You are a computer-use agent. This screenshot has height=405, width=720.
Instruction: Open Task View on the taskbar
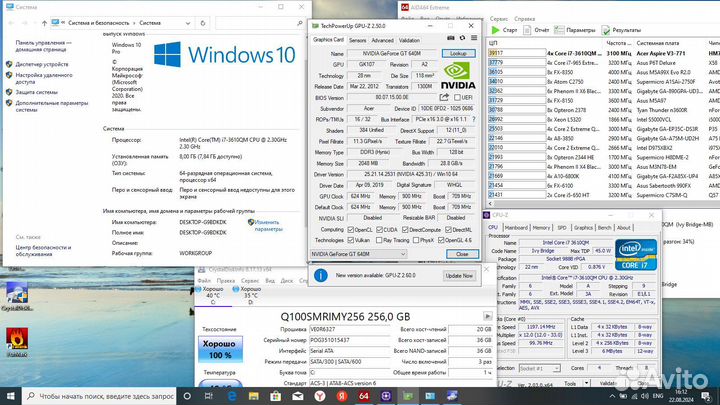209,396
